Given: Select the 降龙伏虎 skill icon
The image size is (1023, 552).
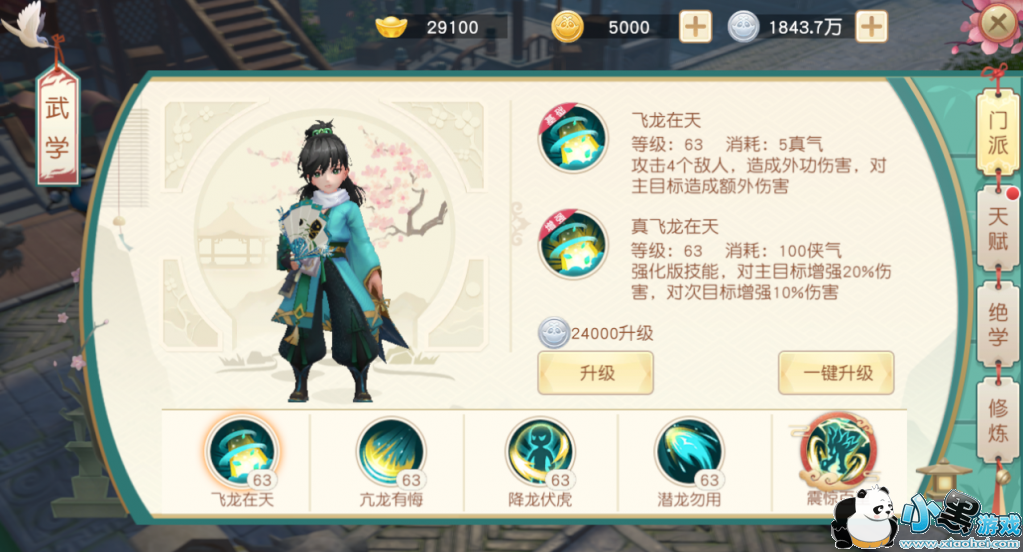Looking at the screenshot, I should point(540,453).
